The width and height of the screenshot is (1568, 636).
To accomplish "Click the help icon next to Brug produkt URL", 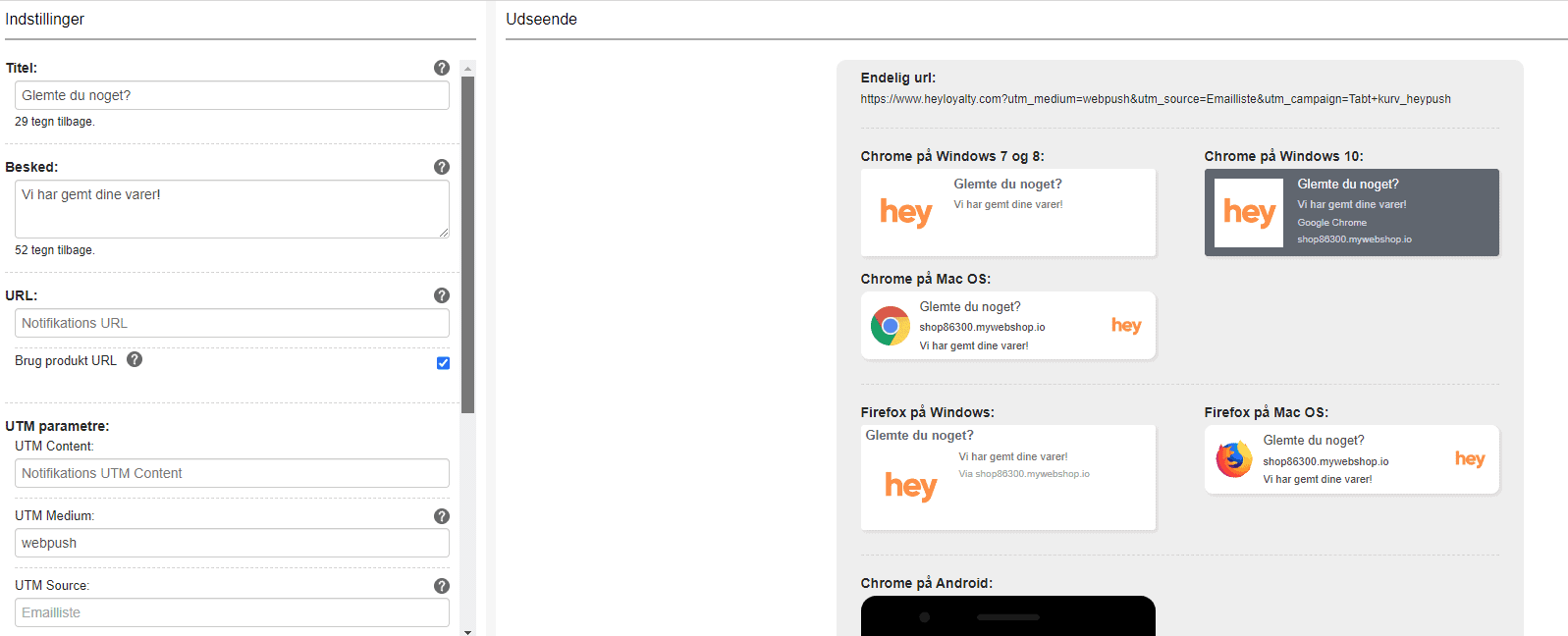I will coord(135,359).
